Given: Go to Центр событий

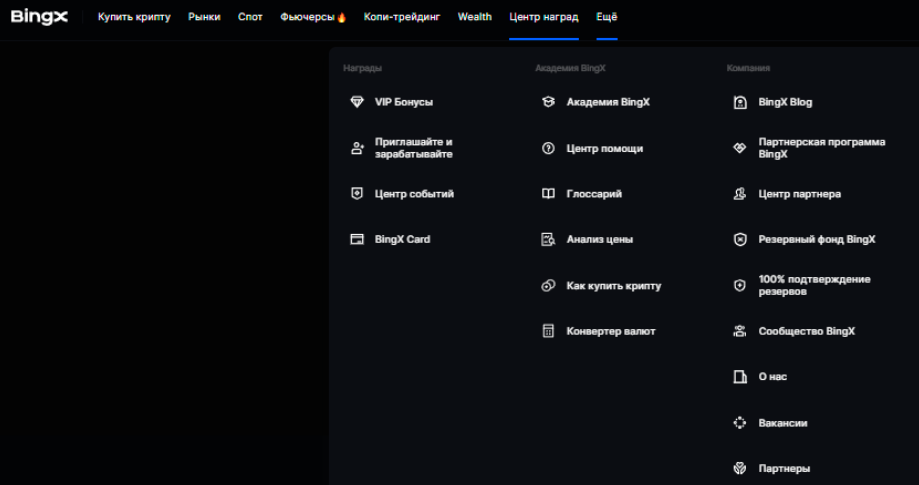Looking at the screenshot, I should tap(414, 194).
